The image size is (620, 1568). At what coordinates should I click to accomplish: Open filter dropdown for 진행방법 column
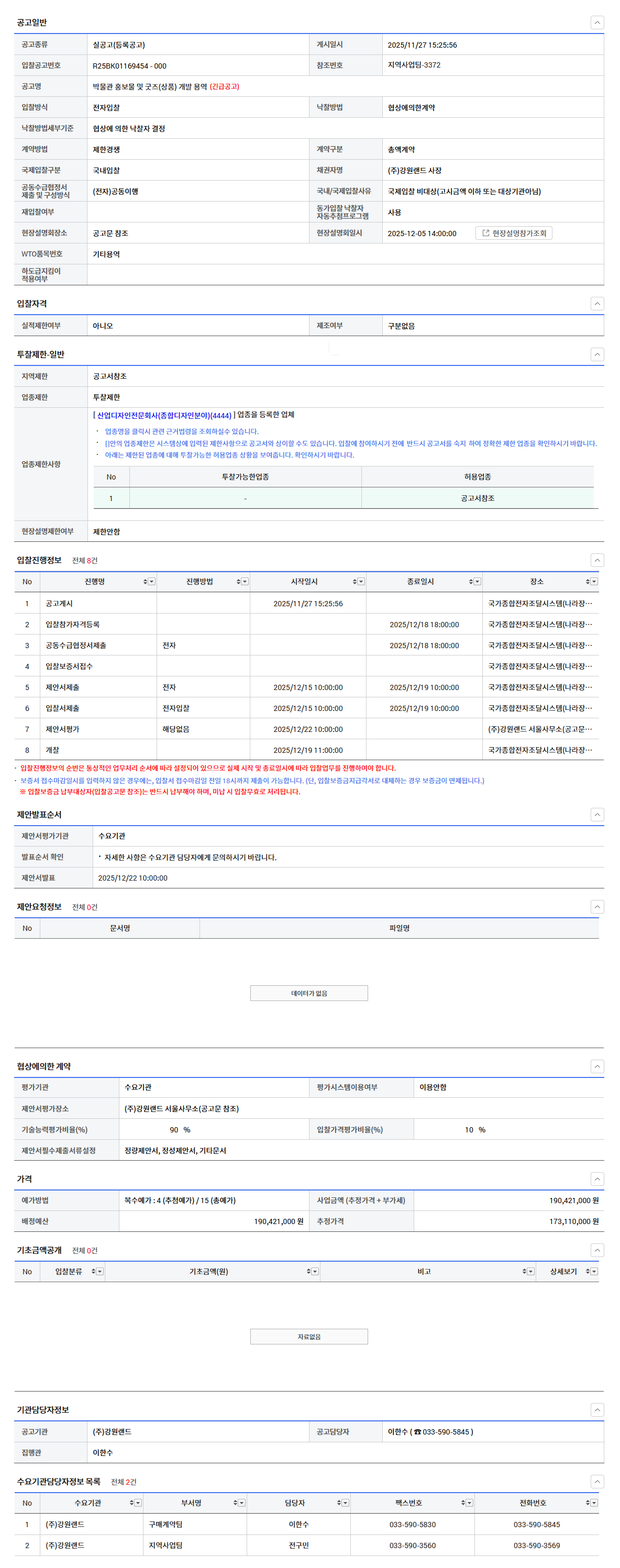[245, 582]
